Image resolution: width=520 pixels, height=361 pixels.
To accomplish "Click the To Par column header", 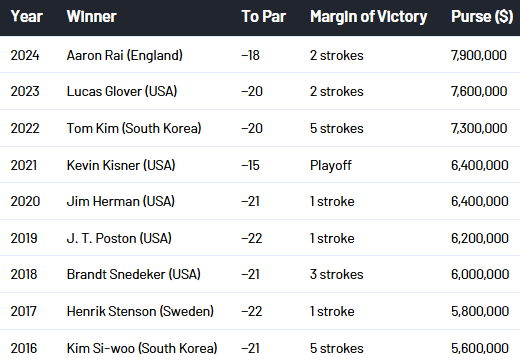I will point(264,16).
